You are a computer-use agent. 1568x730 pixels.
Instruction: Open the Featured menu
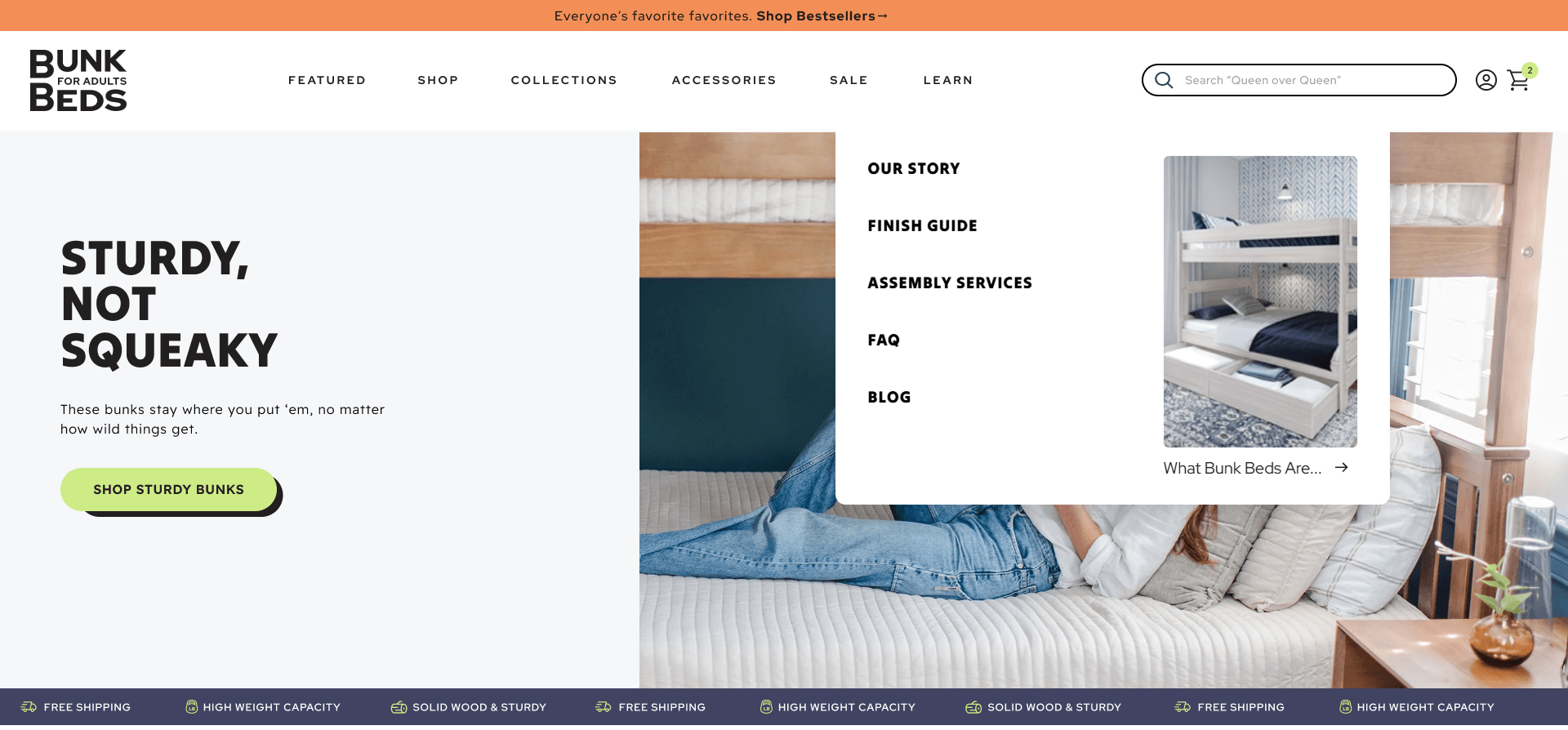[x=327, y=80]
